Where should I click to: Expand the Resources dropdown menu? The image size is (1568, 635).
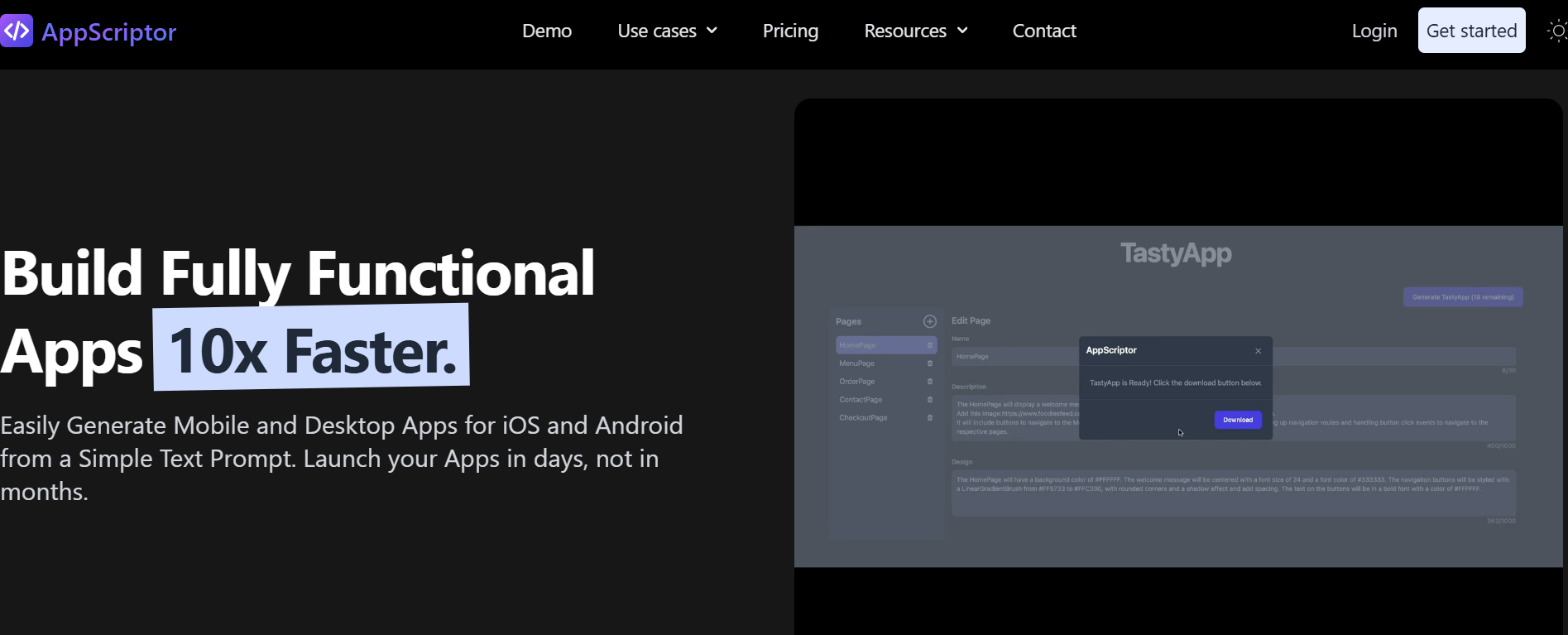click(x=915, y=31)
